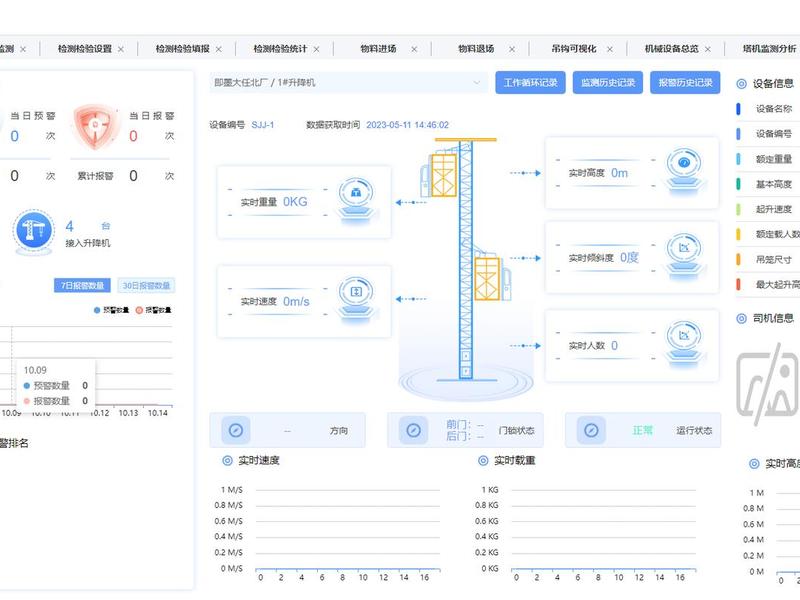
Task: Open the 塔机监测分析 tab
Action: [x=769, y=49]
